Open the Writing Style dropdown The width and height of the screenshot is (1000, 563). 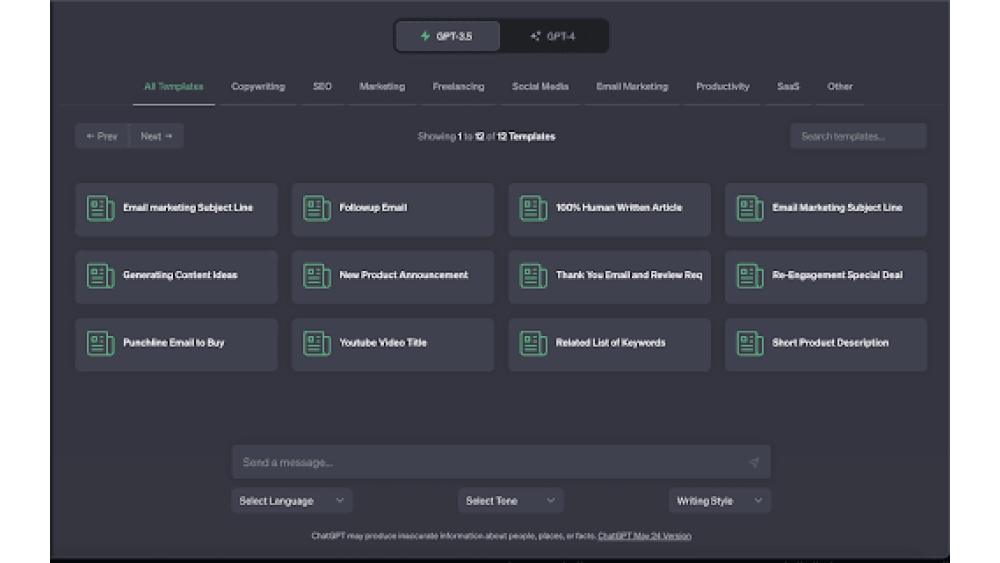pos(719,501)
